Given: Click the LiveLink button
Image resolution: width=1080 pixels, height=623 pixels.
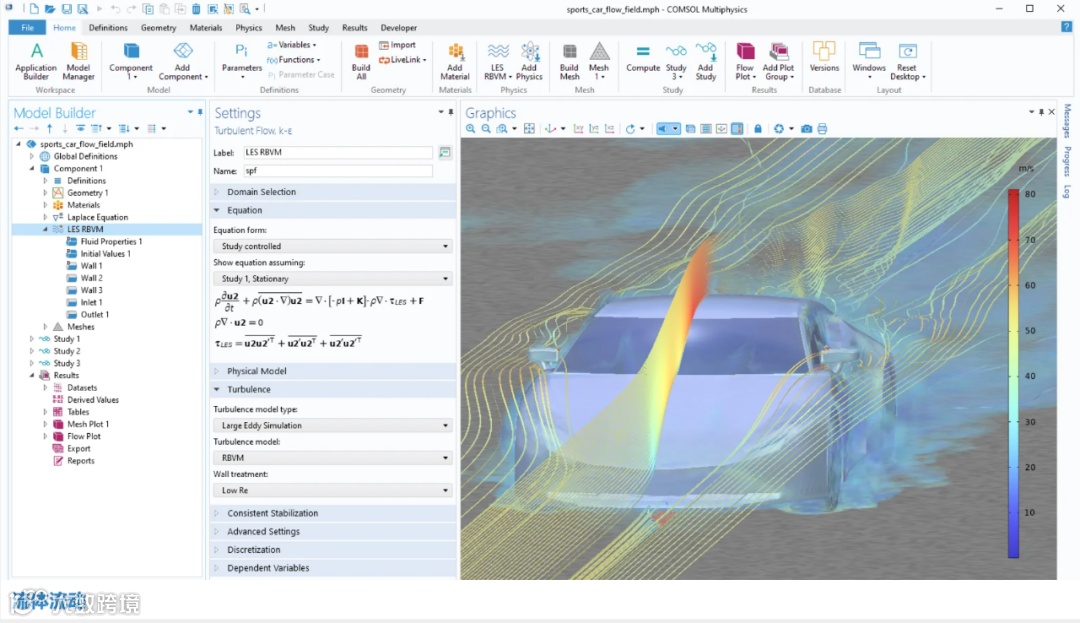Looking at the screenshot, I should (402, 60).
